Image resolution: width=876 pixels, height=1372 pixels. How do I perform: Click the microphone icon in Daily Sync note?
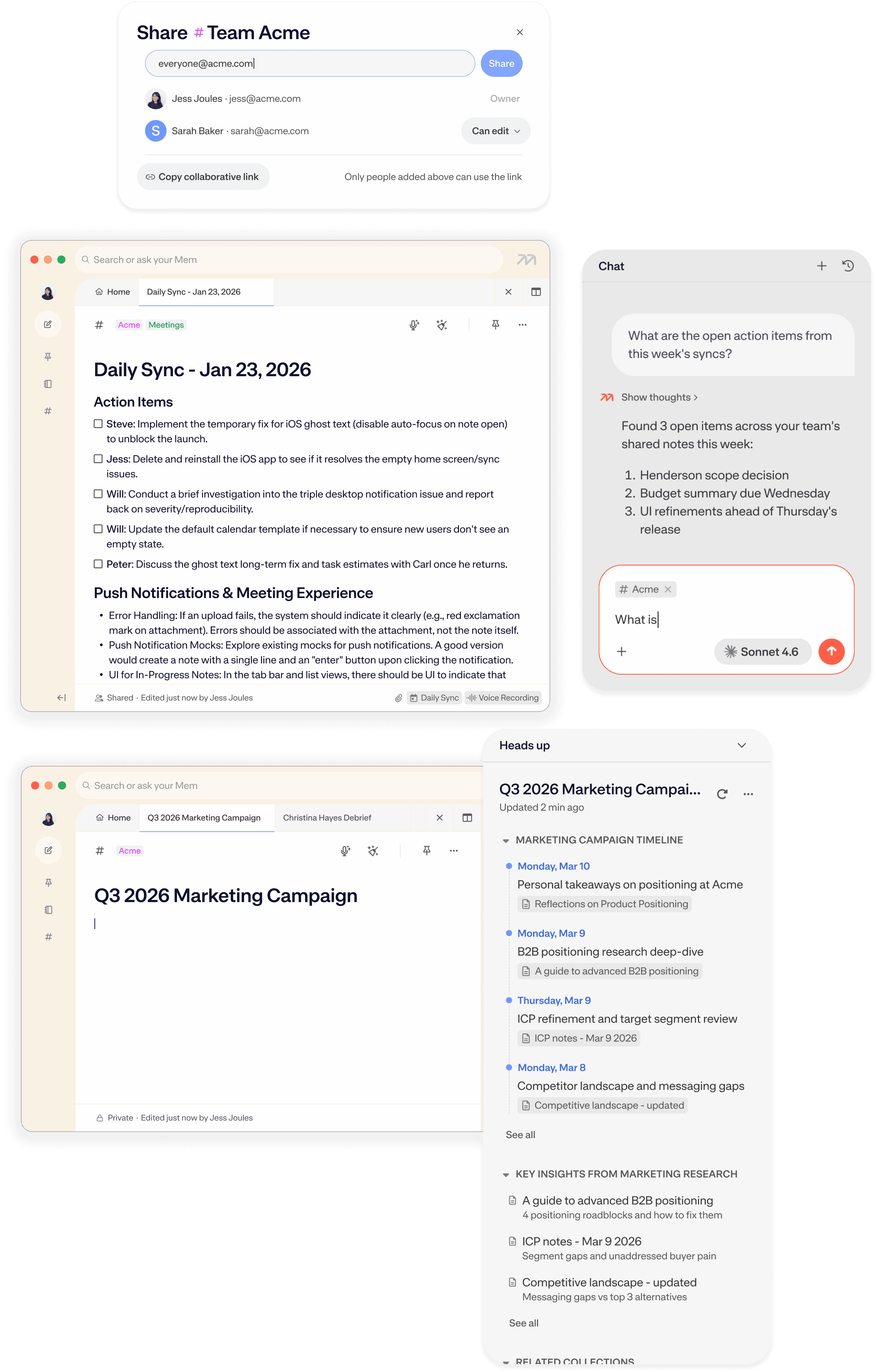click(414, 325)
